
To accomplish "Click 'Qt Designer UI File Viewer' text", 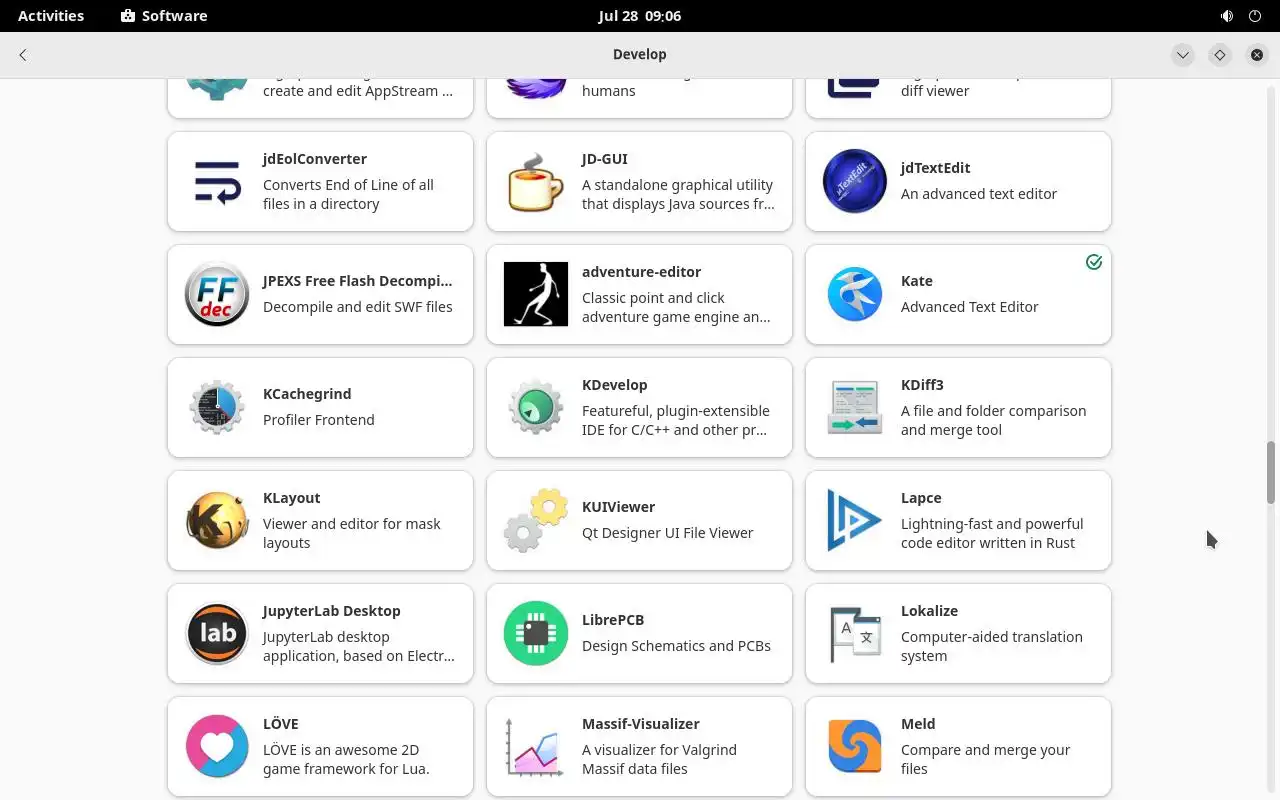I will [x=667, y=533].
